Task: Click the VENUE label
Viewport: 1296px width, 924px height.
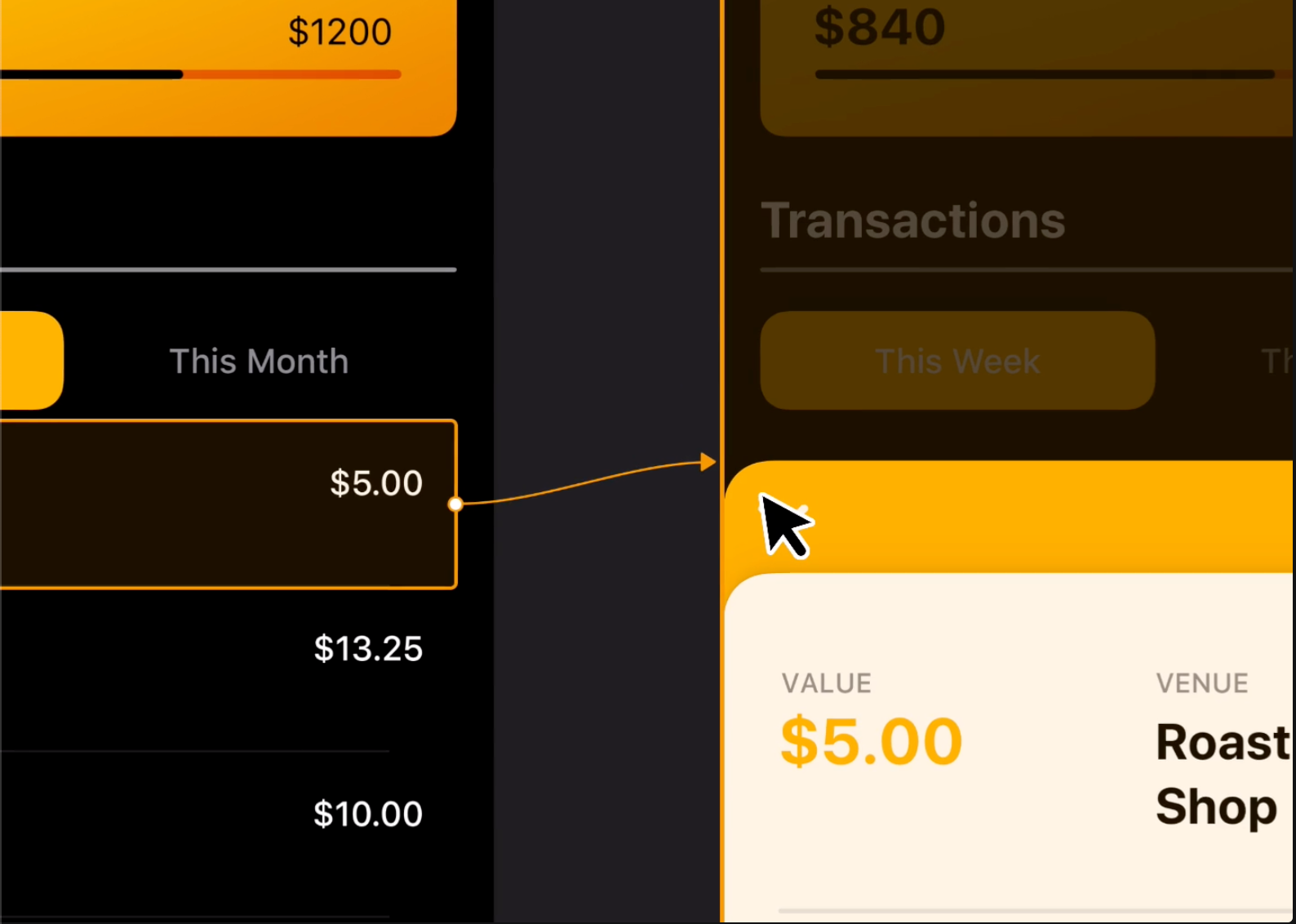Action: [x=1202, y=683]
